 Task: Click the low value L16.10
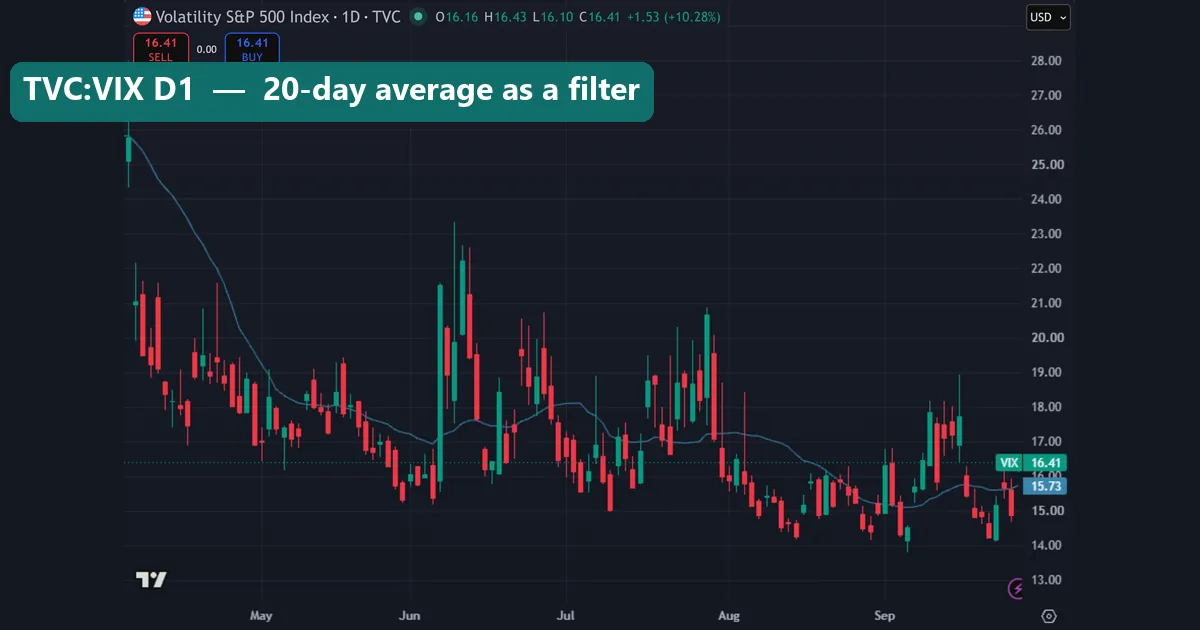point(552,17)
